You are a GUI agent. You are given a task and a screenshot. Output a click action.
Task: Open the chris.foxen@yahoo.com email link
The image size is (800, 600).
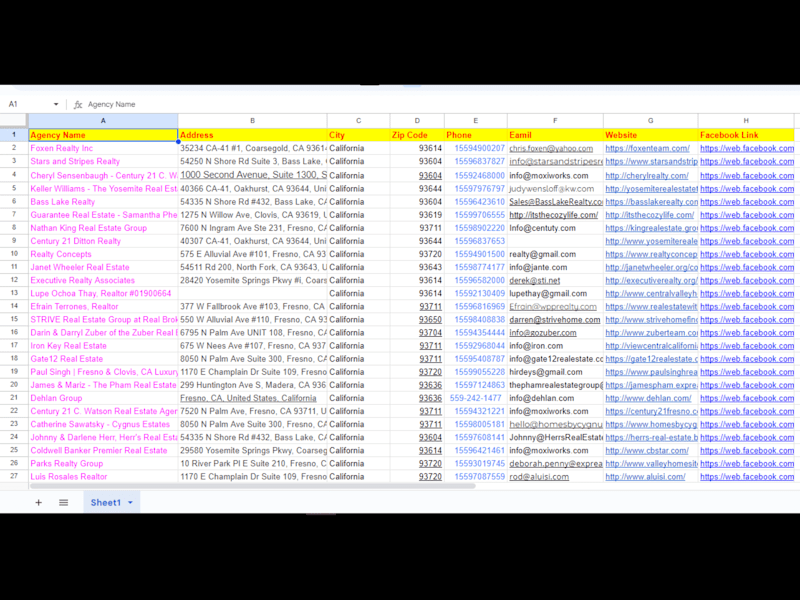[551, 148]
